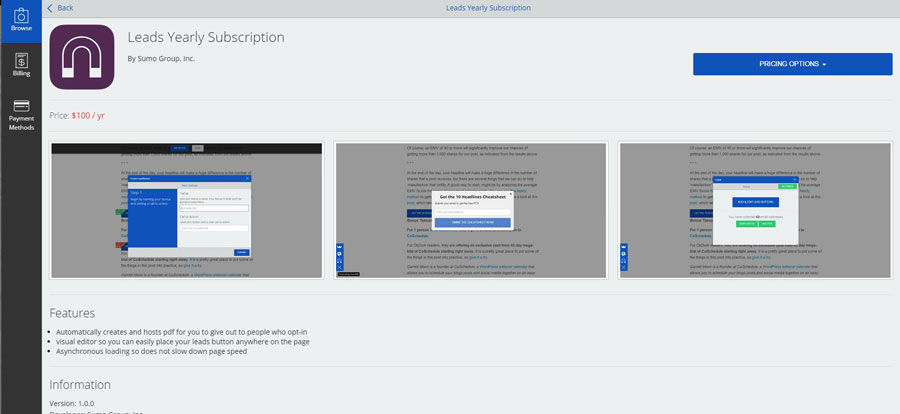Open the Browse section in the sidebar
Image resolution: width=900 pixels, height=414 pixels.
tap(21, 21)
